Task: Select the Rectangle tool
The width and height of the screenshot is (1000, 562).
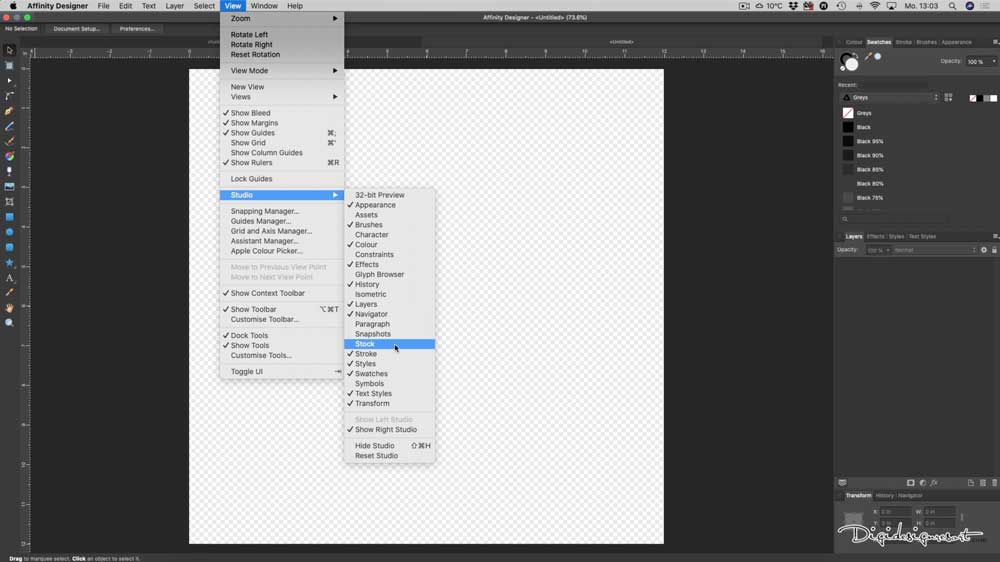Action: coord(10,217)
